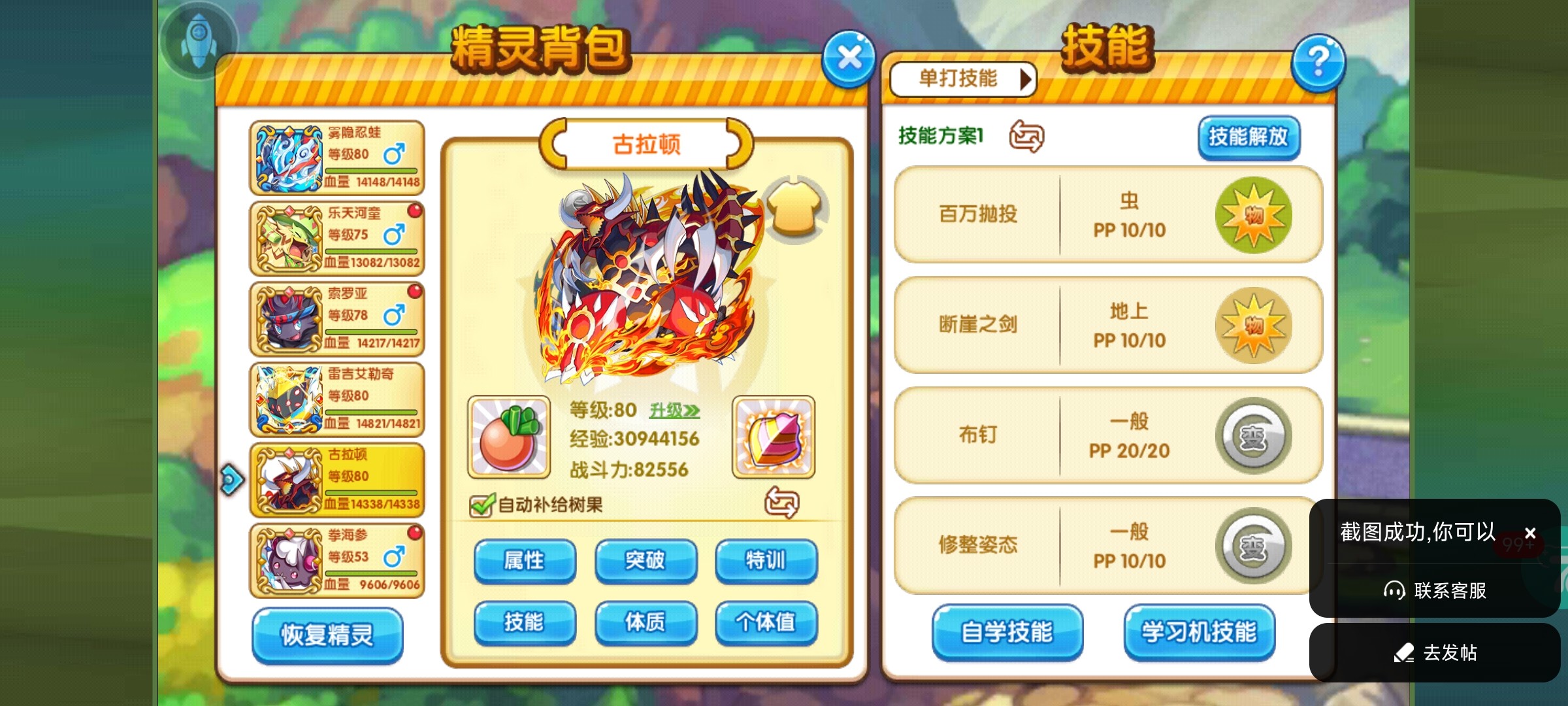Toggle the 自动补给树果 checkbox

pos(482,505)
